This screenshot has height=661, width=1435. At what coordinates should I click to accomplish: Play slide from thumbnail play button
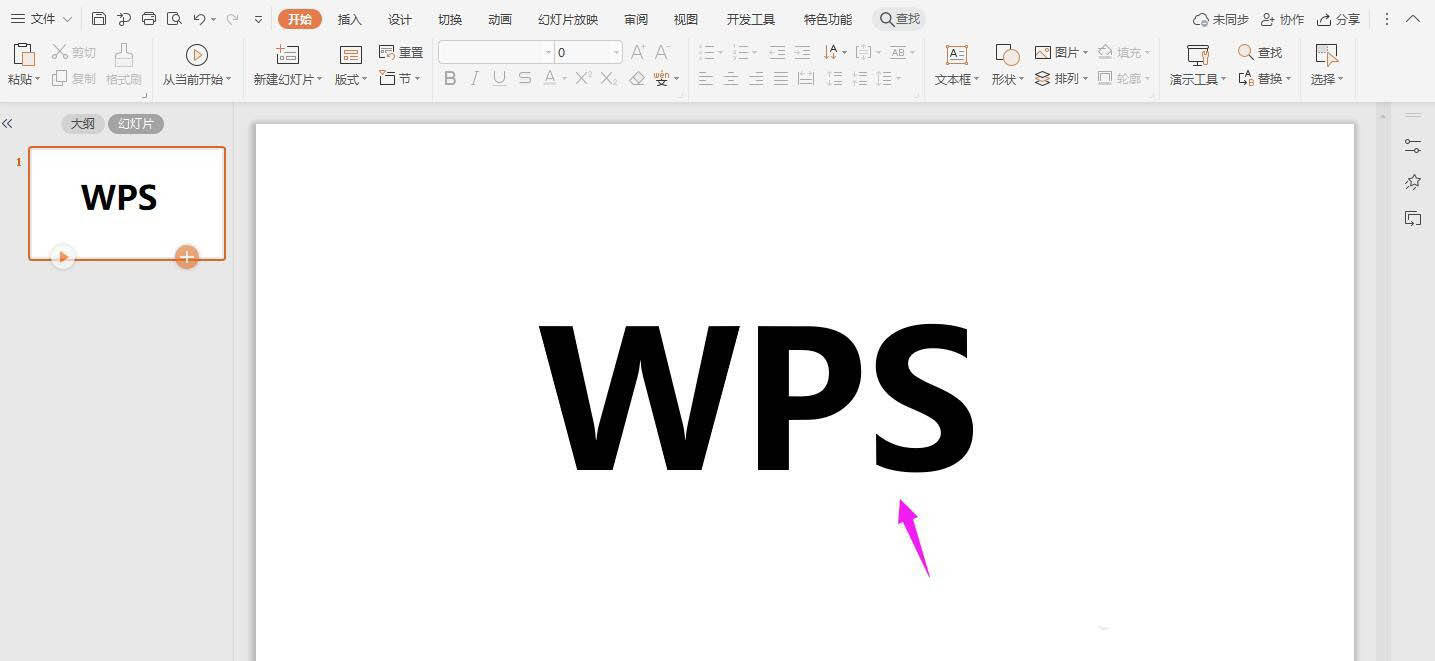[63, 257]
